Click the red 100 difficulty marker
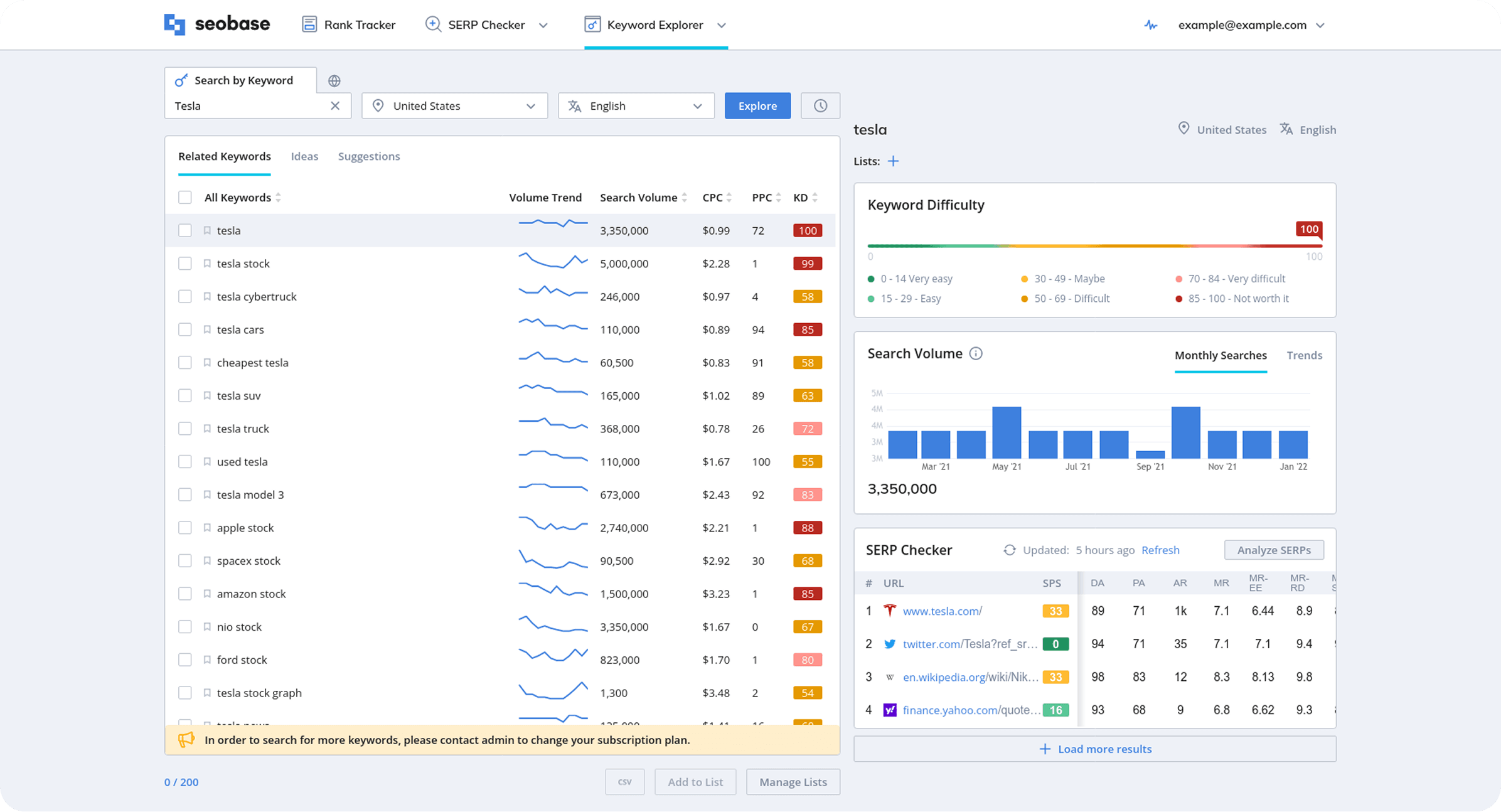 click(x=1309, y=230)
